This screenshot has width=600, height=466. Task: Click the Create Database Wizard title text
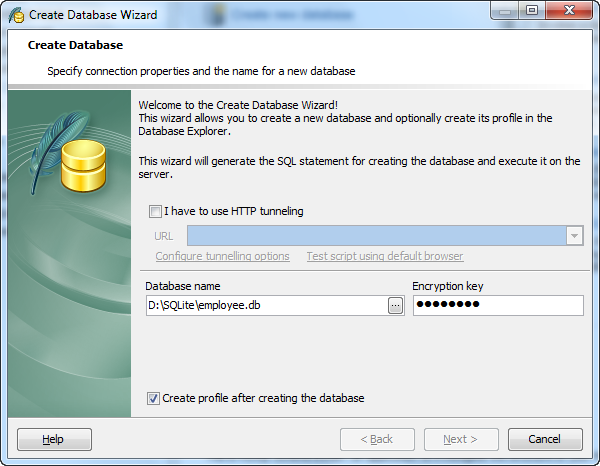[x=93, y=15]
